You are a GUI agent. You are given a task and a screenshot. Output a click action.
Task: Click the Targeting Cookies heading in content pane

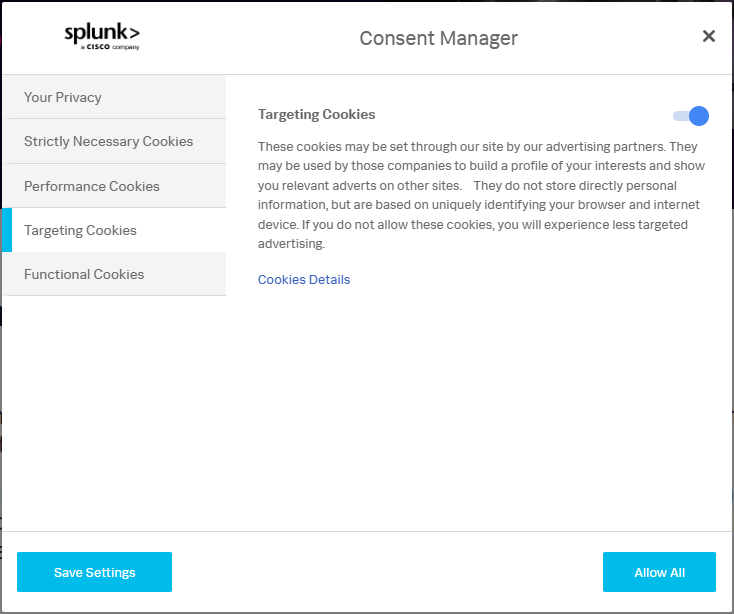pos(316,114)
